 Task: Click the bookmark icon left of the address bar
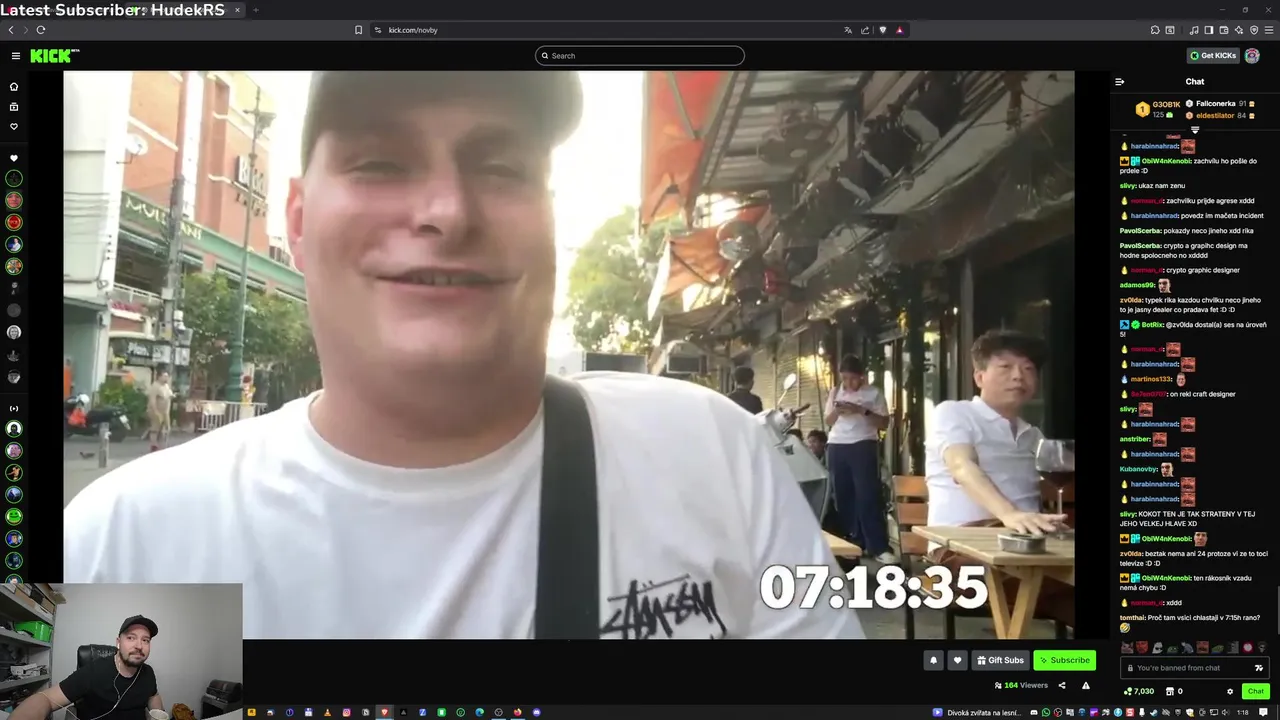[x=358, y=30]
